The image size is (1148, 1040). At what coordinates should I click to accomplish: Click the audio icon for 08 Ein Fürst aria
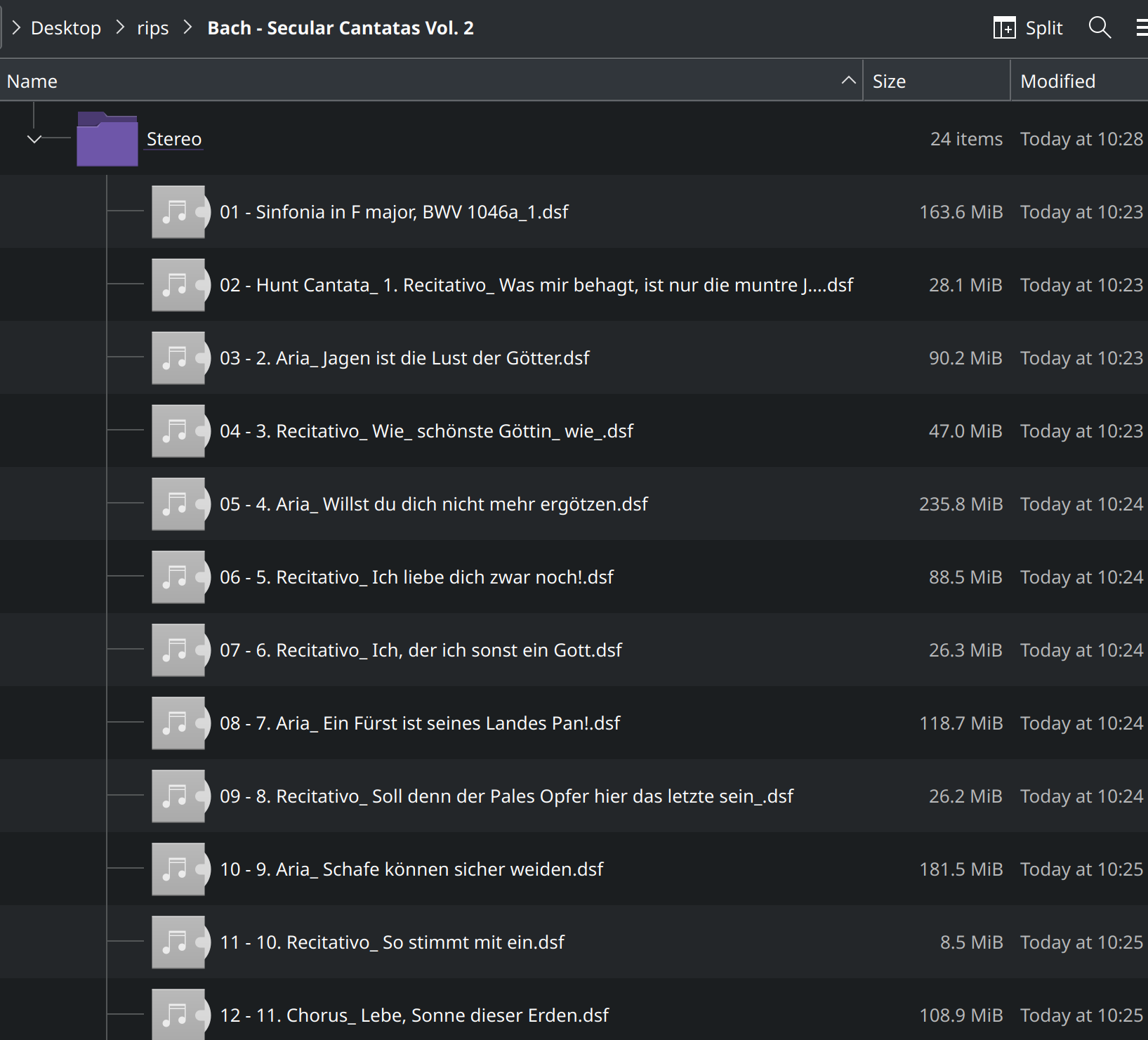(x=179, y=723)
